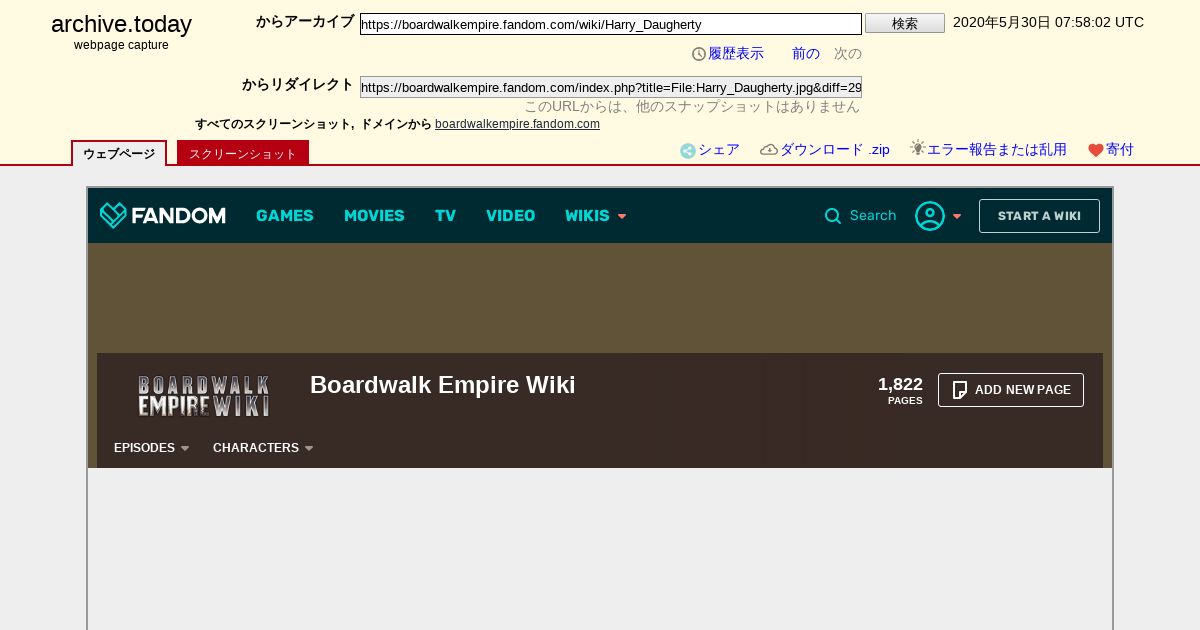Viewport: 1200px width, 630px height.
Task: Click the Search text in Fandom header
Action: click(x=873, y=216)
